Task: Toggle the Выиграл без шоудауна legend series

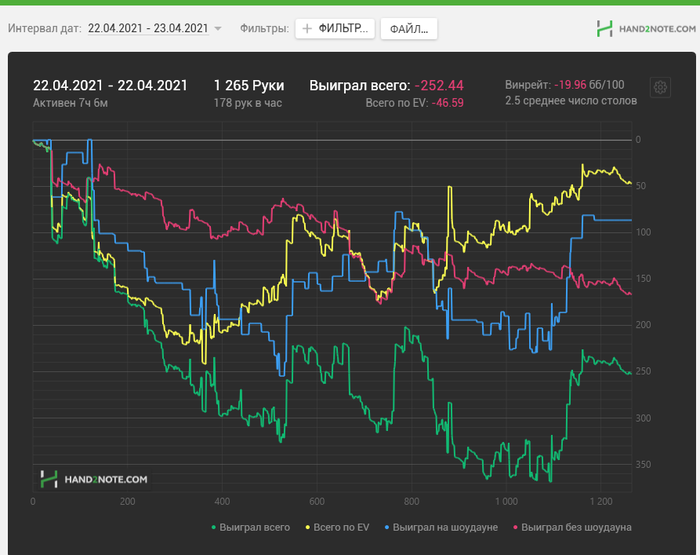Action: pyautogui.click(x=572, y=527)
